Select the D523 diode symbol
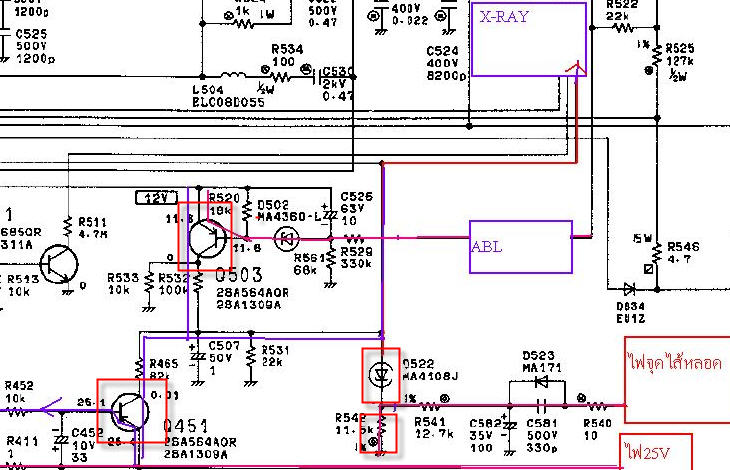The height and width of the screenshot is (470, 730). pyautogui.click(x=541, y=382)
